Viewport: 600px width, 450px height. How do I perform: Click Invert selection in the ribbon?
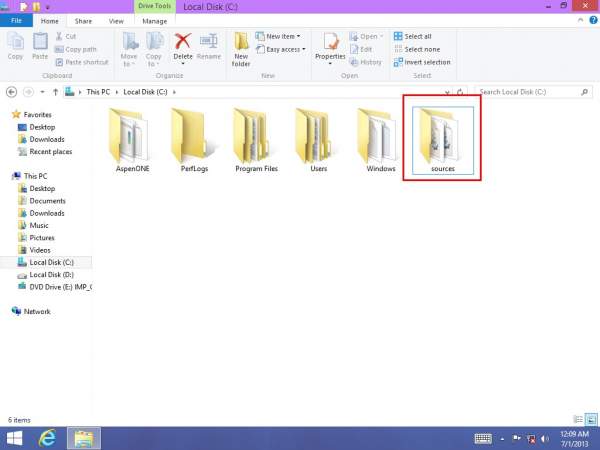(x=422, y=62)
